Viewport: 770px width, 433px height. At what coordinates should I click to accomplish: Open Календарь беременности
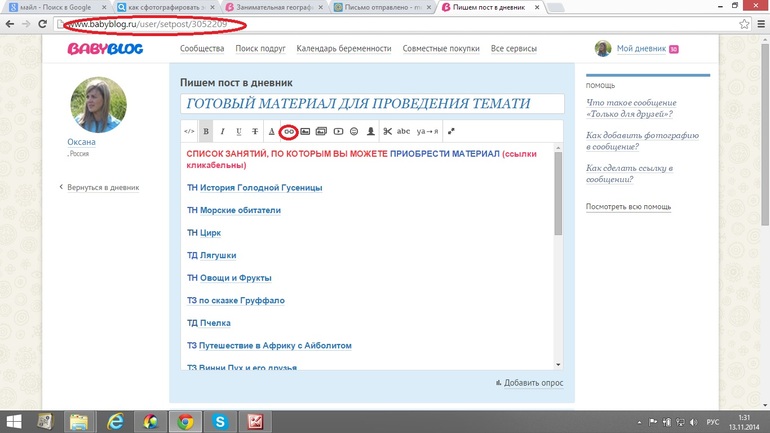(344, 49)
